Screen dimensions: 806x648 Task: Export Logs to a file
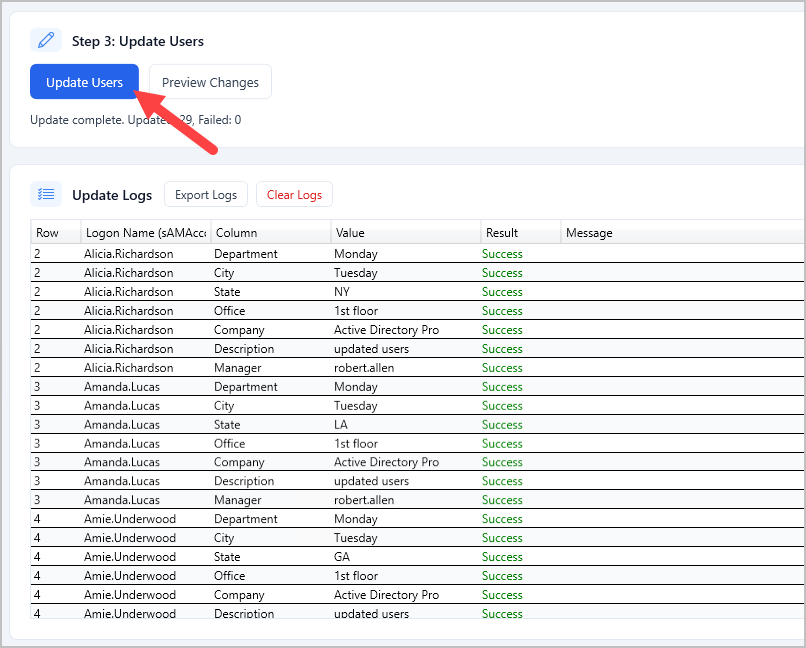pyautogui.click(x=206, y=195)
